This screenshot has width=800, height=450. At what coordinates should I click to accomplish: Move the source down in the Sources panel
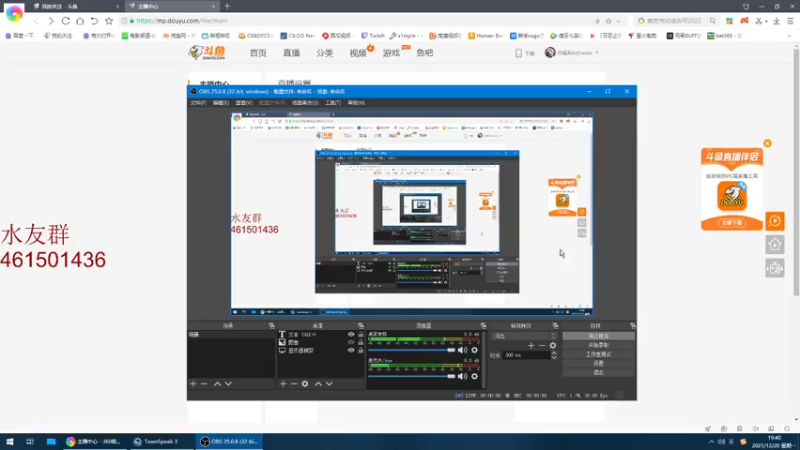click(x=329, y=384)
